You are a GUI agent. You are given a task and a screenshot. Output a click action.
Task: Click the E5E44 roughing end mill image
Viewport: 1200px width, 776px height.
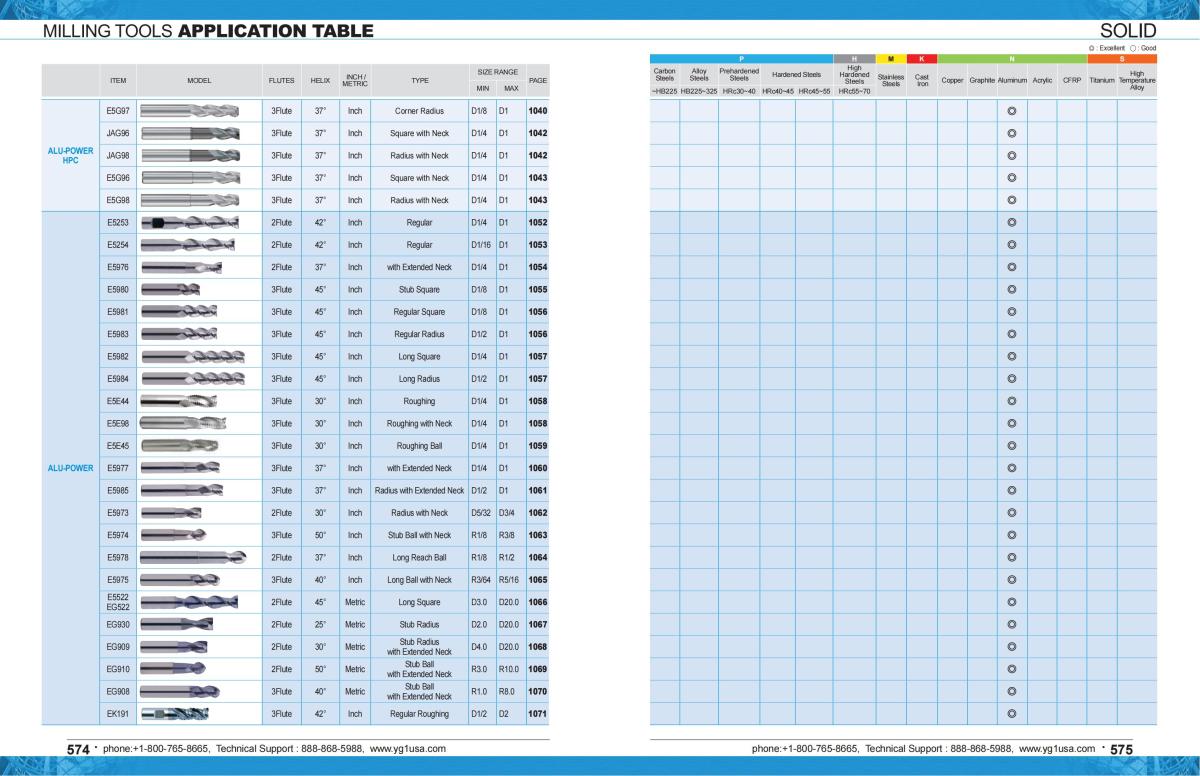tap(190, 401)
